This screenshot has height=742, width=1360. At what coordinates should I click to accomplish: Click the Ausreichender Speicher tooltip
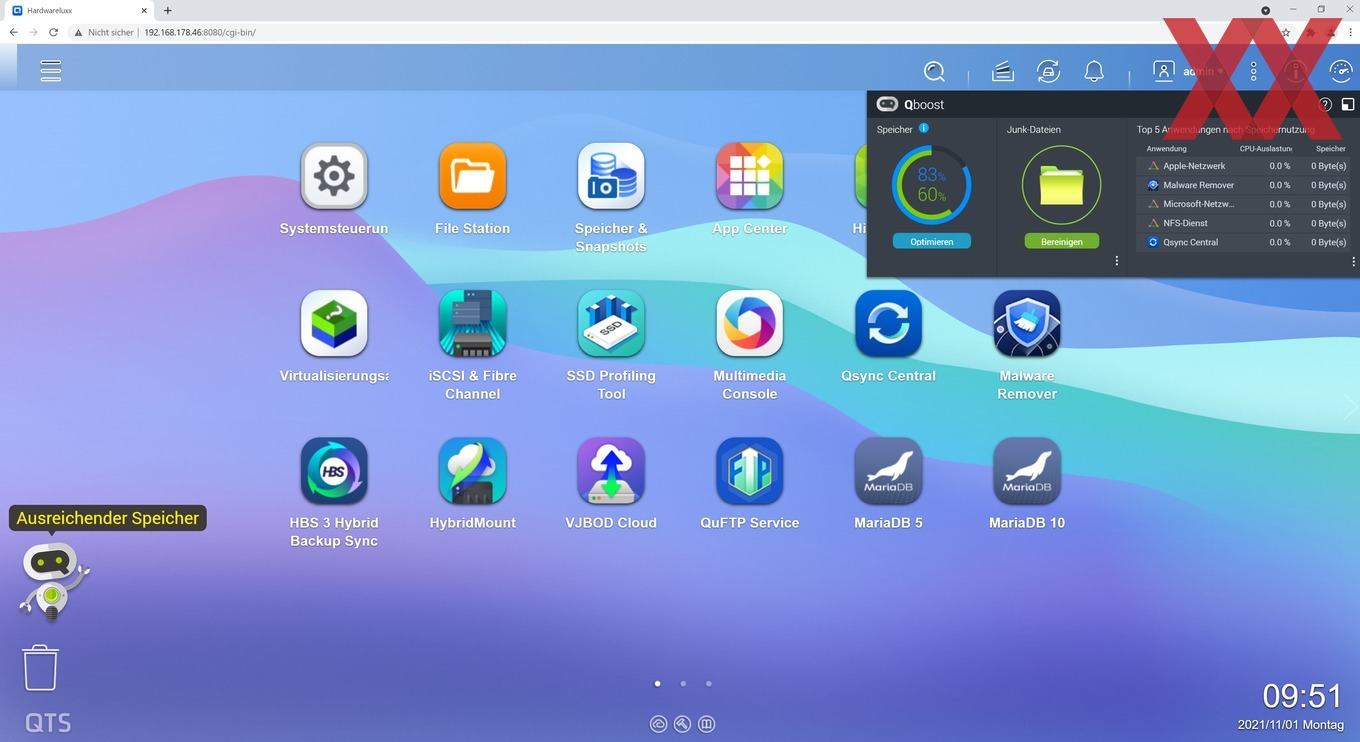click(x=107, y=518)
